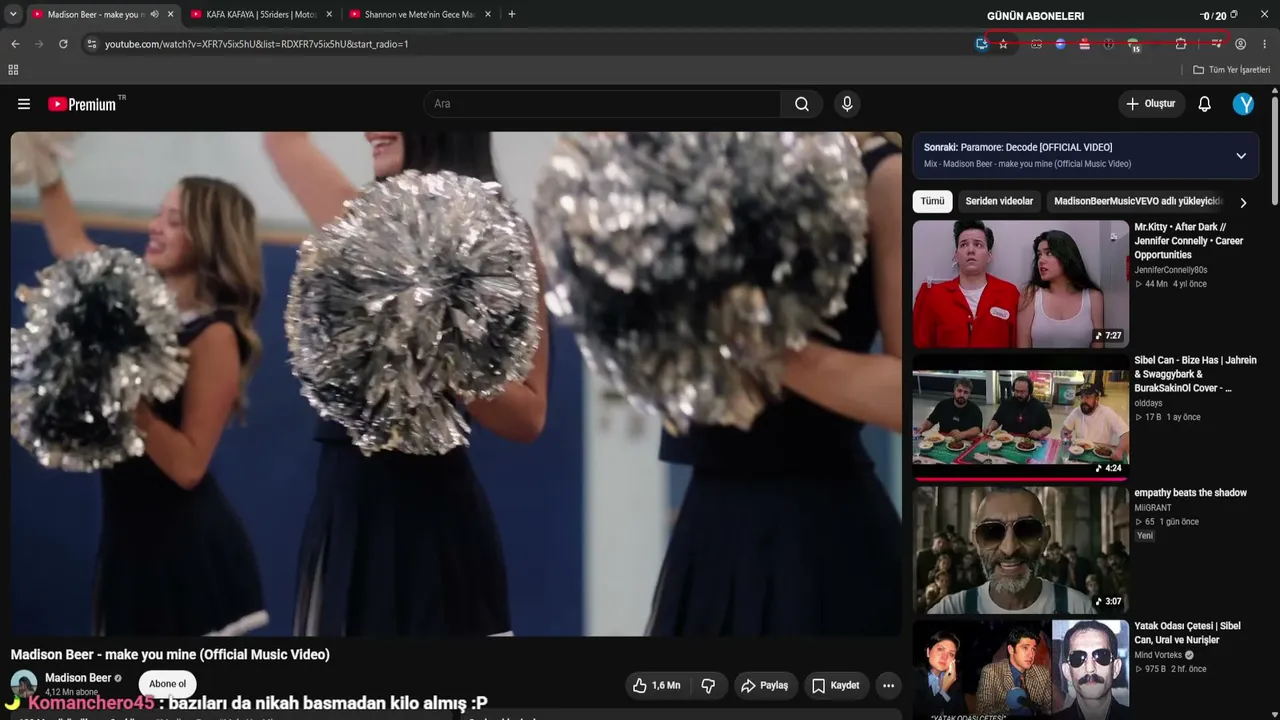1280x720 pixels.
Task: Click the search magnifier button
Action: [802, 104]
